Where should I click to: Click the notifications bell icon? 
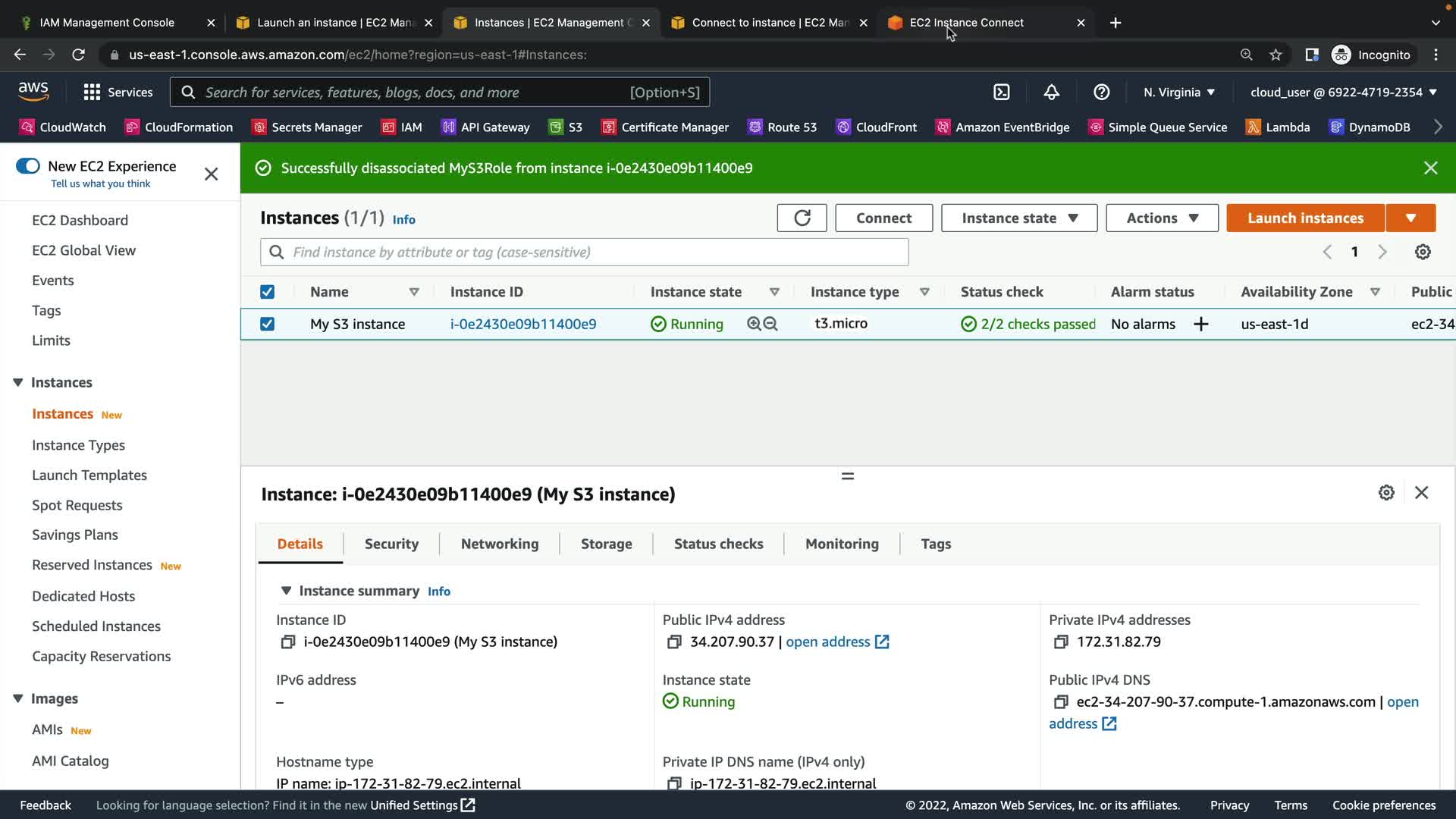pos(1051,93)
